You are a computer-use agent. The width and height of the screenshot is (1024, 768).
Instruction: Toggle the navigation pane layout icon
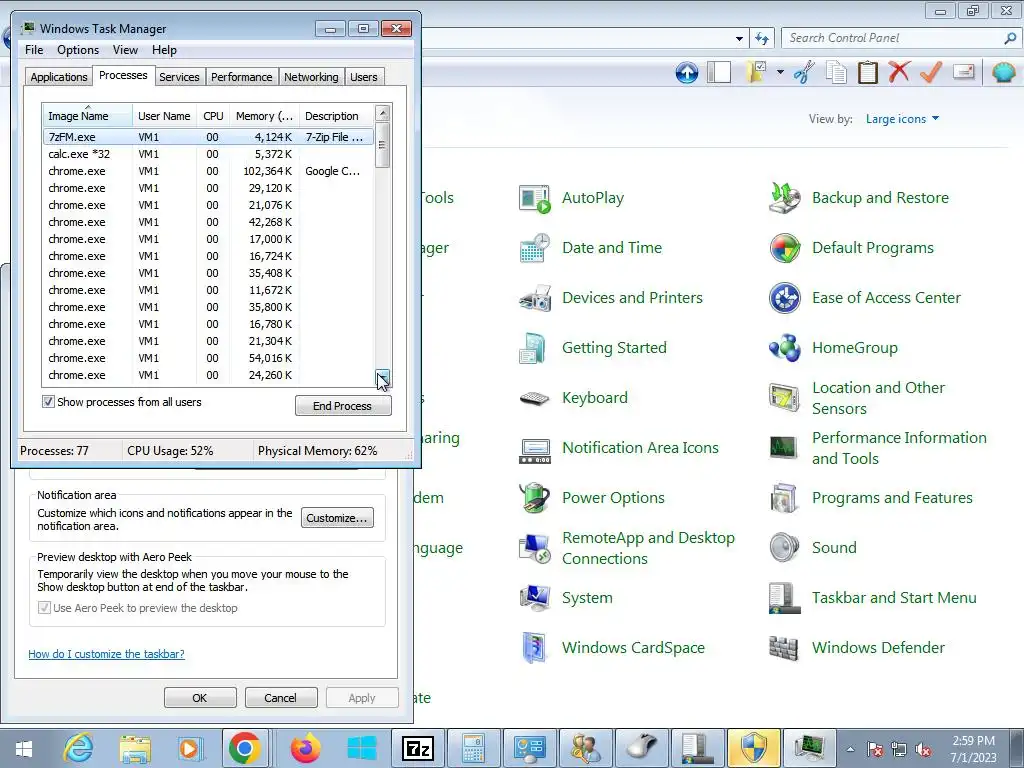(719, 72)
